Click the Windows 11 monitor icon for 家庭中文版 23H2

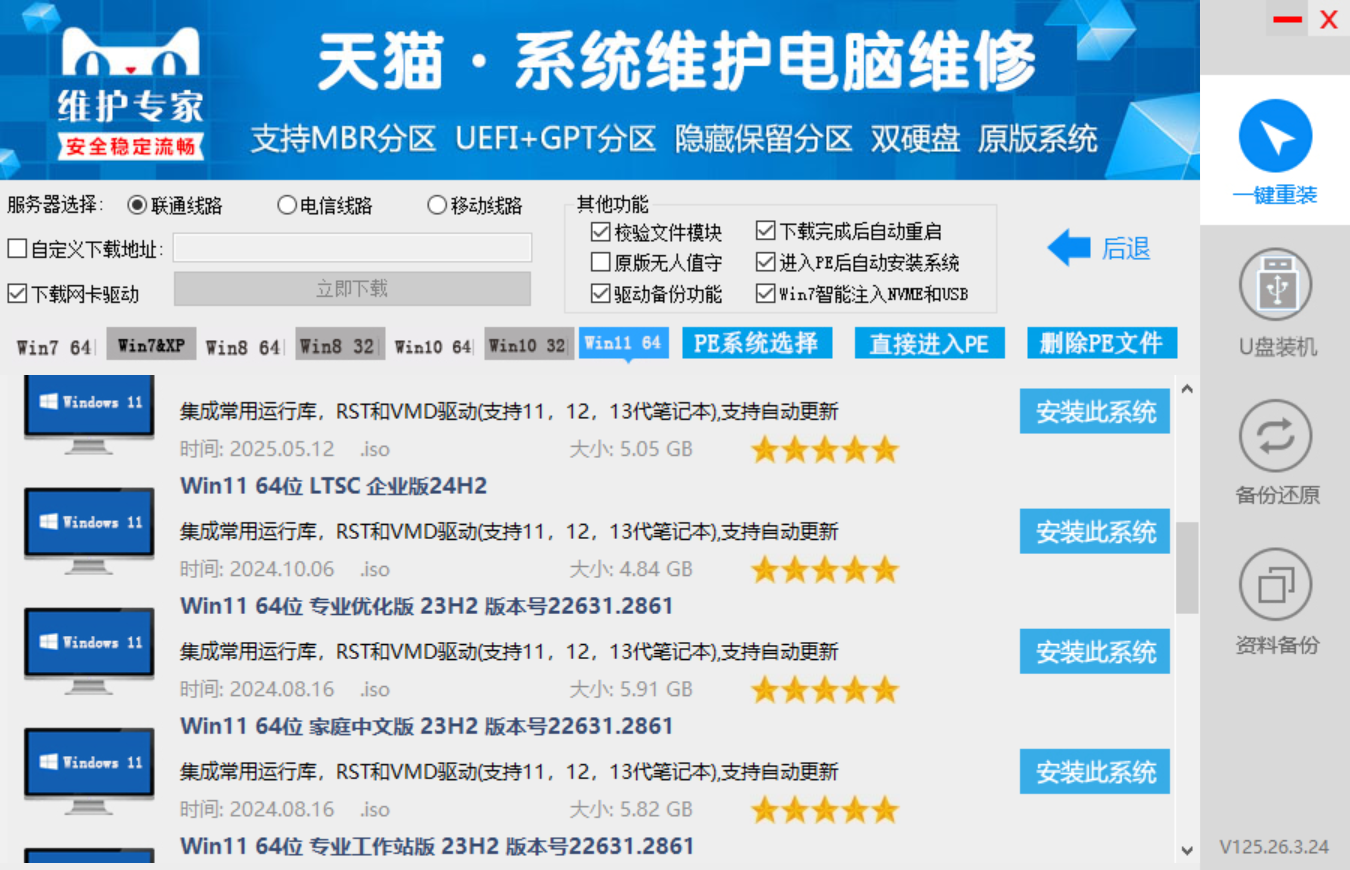point(89,771)
